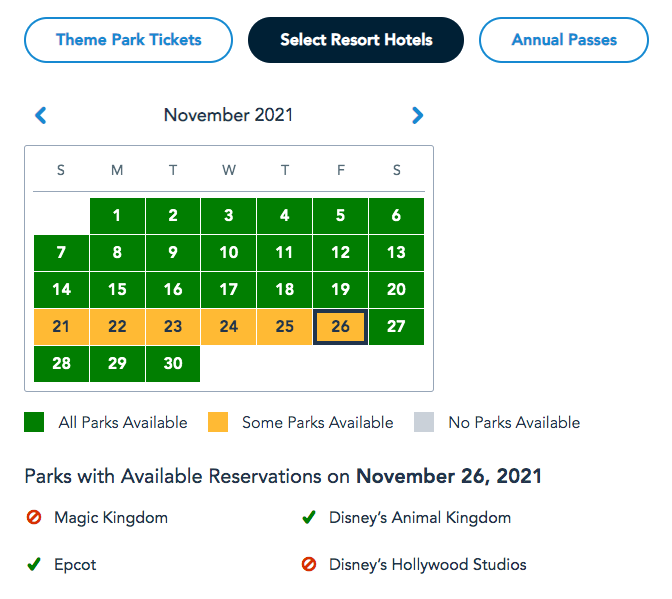The width and height of the screenshot is (672, 599).
Task: Select November 24 date cell
Action: pyautogui.click(x=229, y=327)
